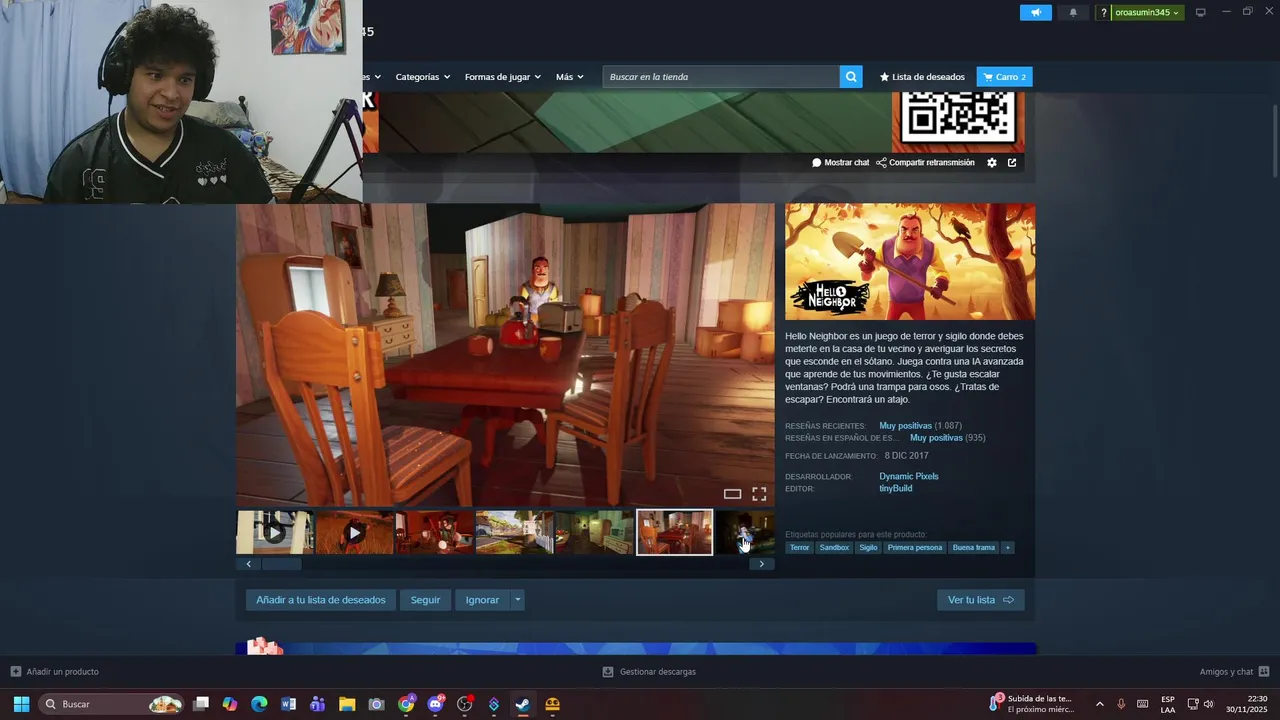Expand the oroasumin345 account dropdown
Viewport: 1280px width, 720px height.
click(1147, 13)
